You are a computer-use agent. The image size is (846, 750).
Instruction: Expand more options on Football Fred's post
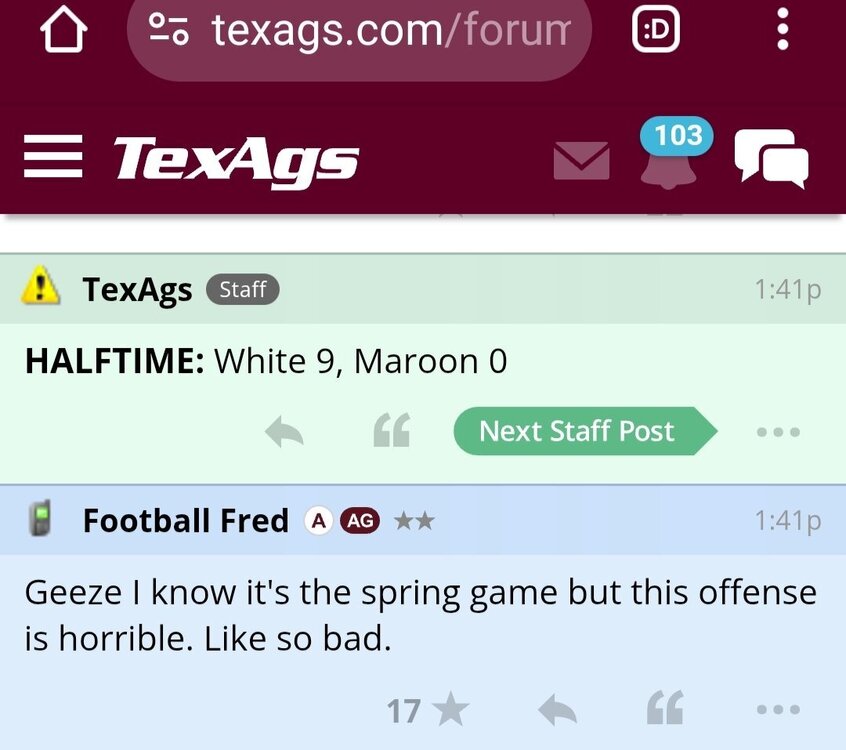click(777, 710)
